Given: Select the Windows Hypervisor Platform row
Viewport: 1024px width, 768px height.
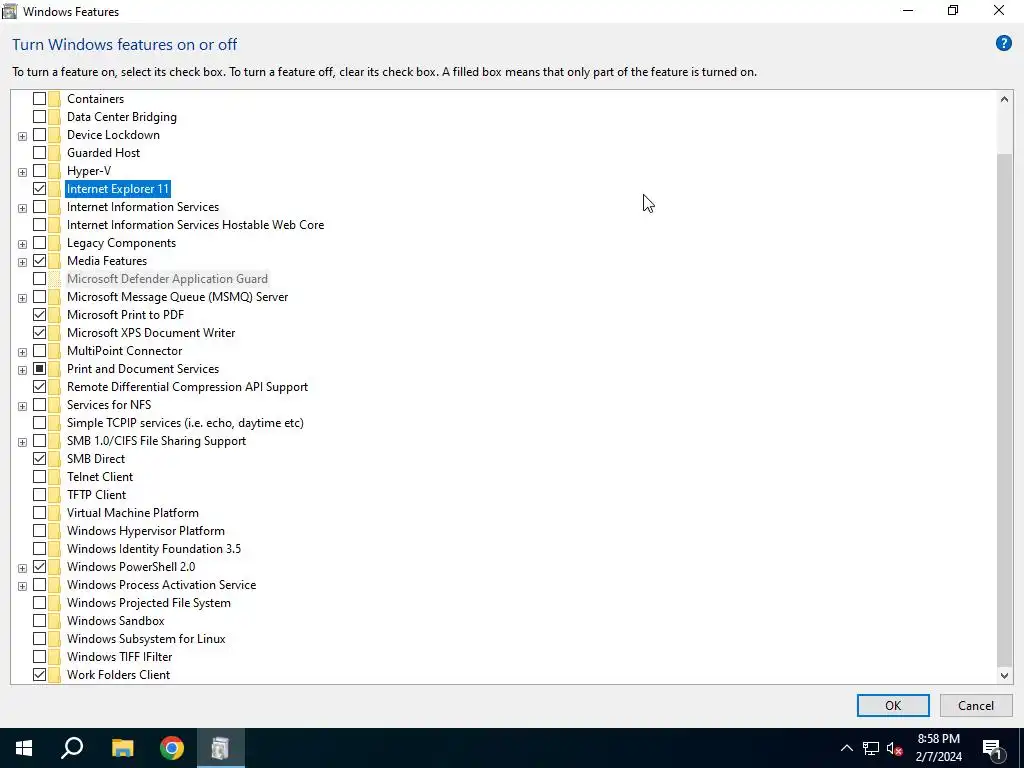Looking at the screenshot, I should coord(146,531).
